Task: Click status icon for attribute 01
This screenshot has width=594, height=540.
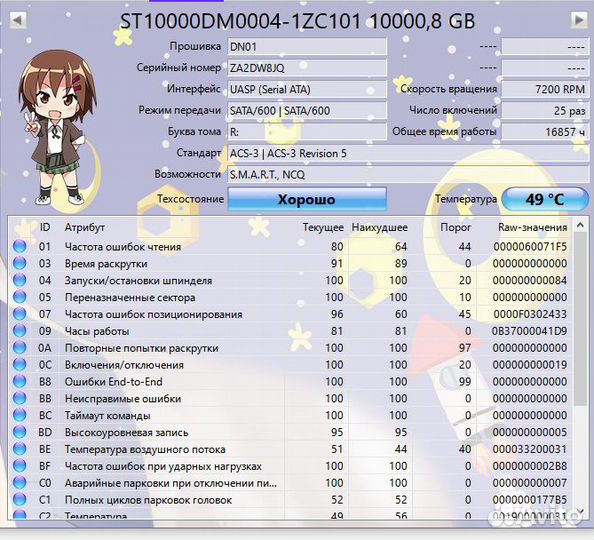Action: click(x=20, y=246)
